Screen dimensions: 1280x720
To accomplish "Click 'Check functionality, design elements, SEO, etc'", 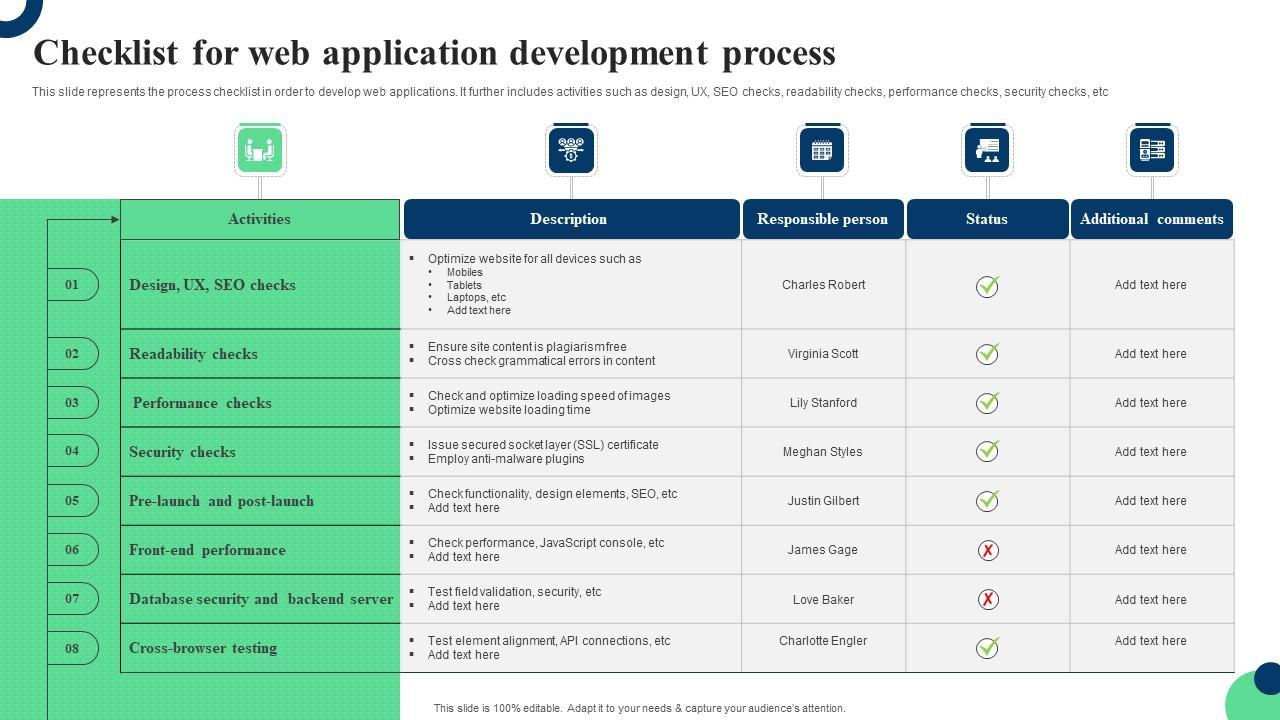I will pos(552,494).
